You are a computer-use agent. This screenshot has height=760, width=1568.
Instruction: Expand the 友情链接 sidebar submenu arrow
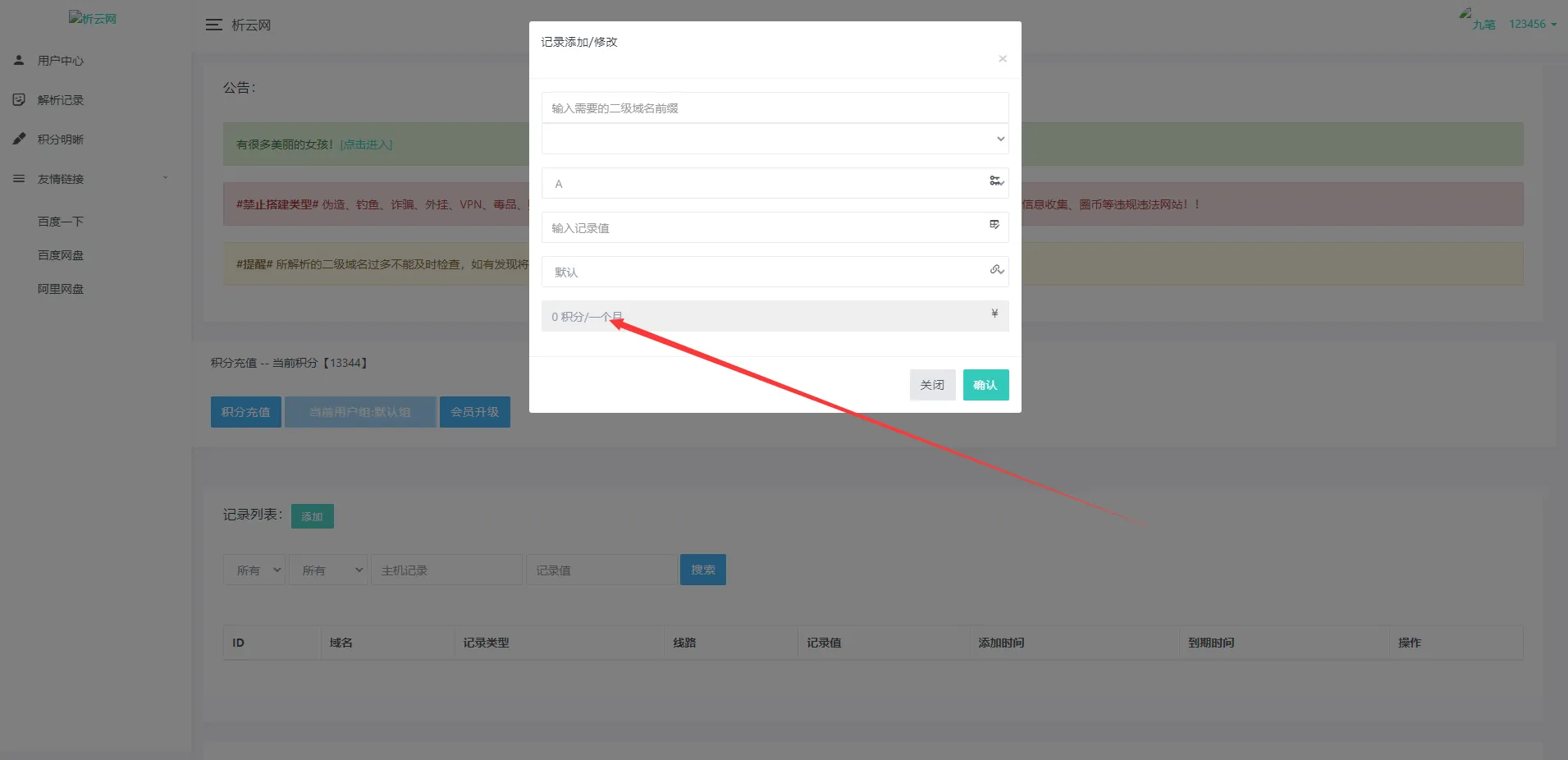[x=165, y=178]
